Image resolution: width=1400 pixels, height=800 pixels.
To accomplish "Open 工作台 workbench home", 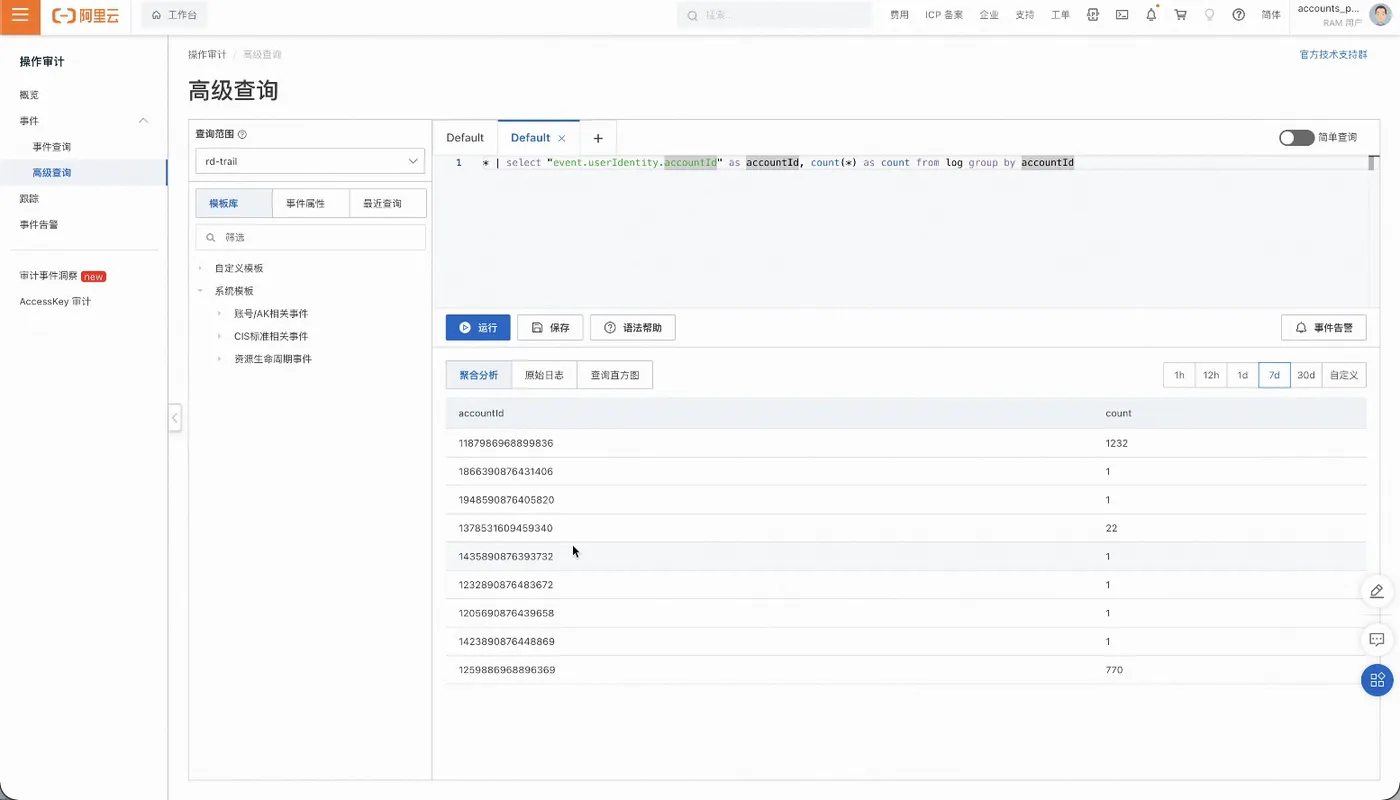I will [x=174, y=16].
